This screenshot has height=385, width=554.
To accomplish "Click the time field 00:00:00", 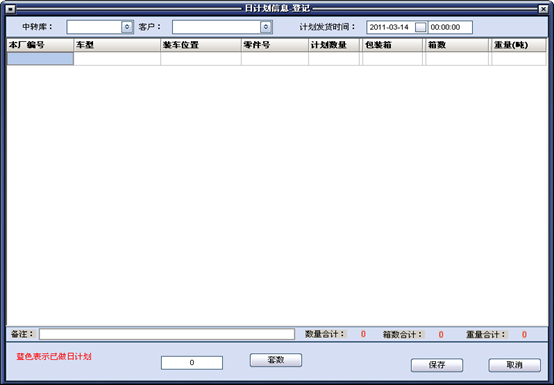I will tap(450, 27).
